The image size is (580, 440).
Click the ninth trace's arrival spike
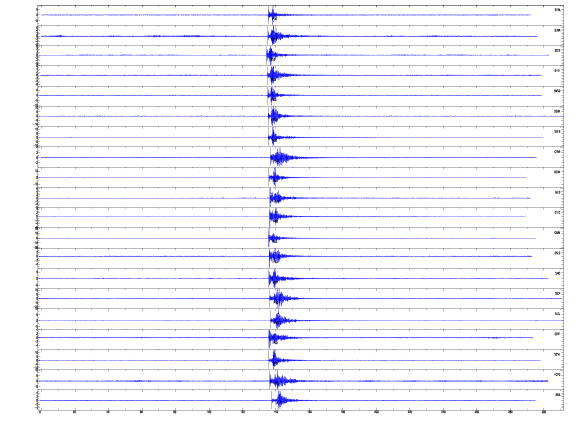pyautogui.click(x=274, y=177)
